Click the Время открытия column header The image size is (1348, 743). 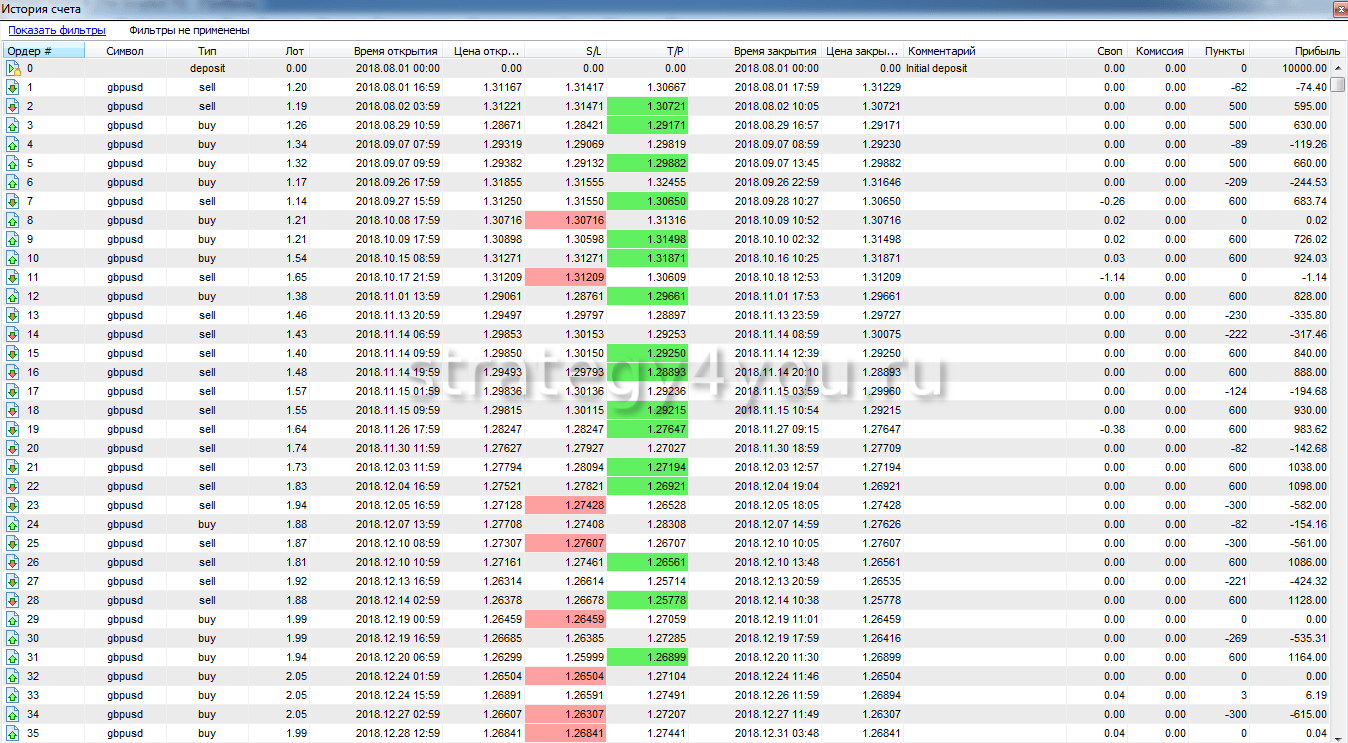click(395, 51)
